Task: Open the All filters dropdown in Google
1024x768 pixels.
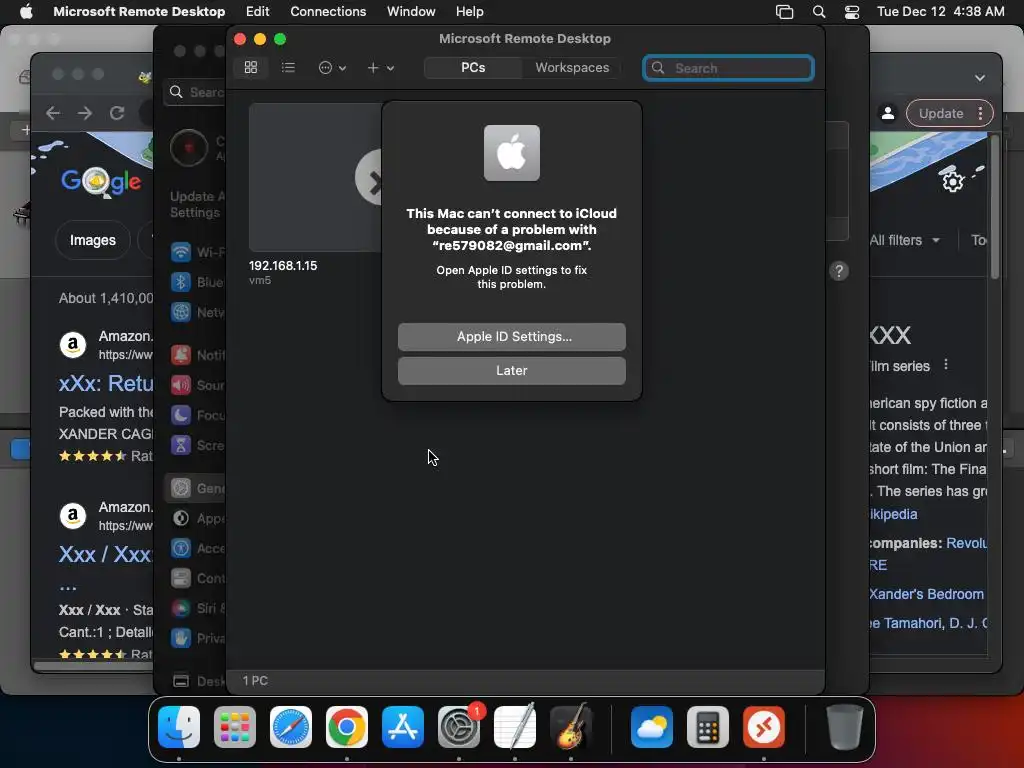Action: (x=904, y=240)
